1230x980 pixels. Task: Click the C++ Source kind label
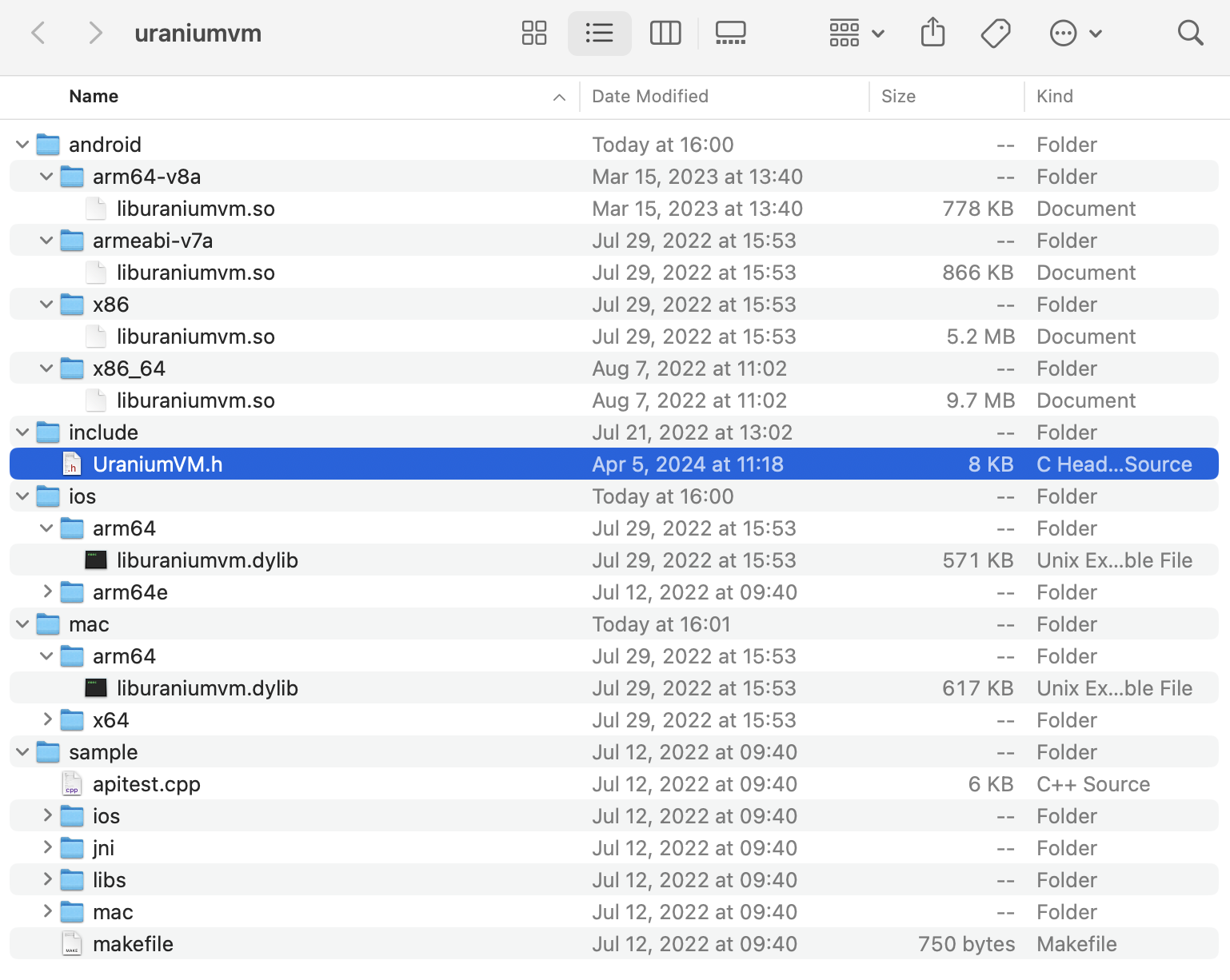[x=1093, y=784]
